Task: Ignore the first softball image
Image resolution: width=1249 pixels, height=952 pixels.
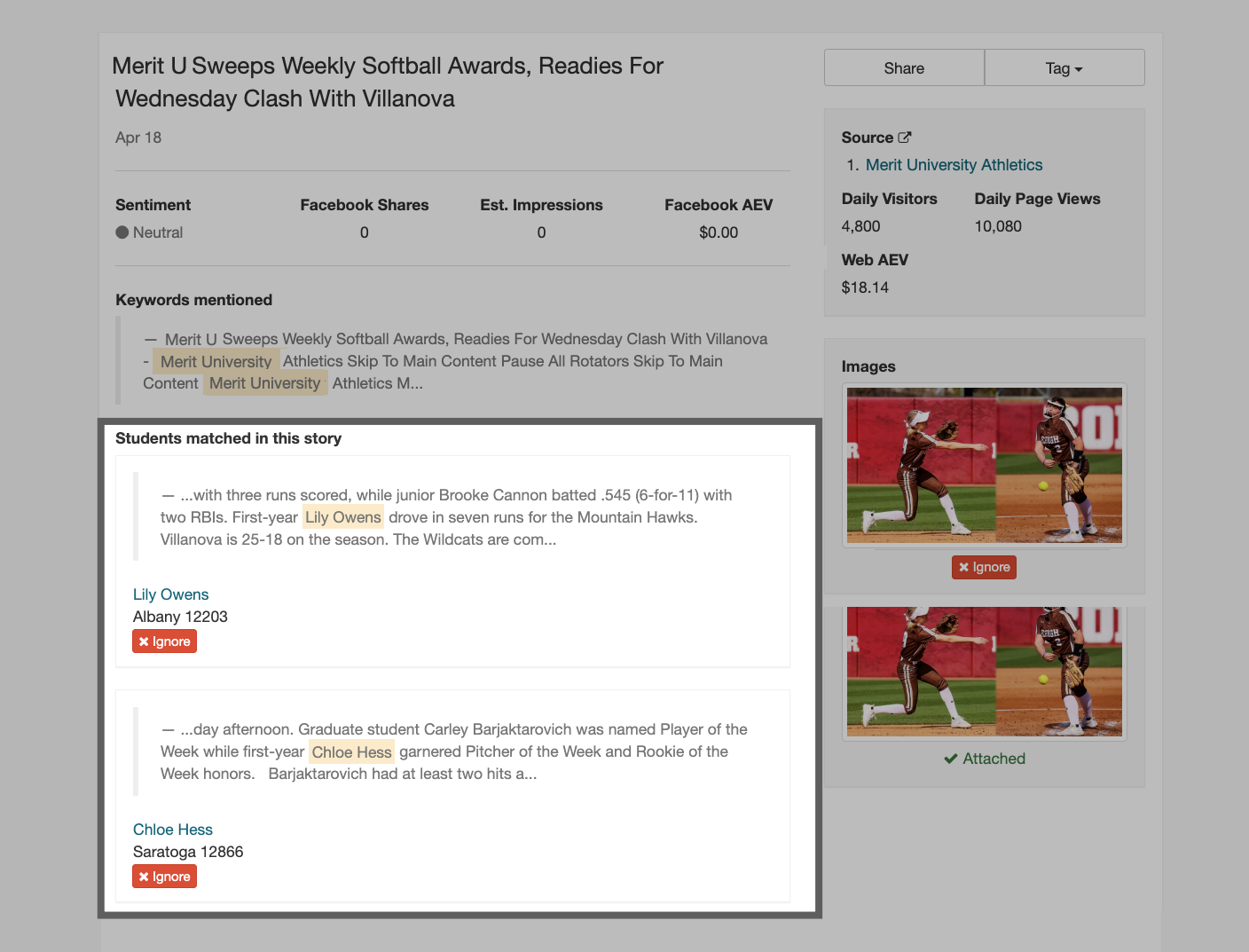Action: click(x=984, y=567)
